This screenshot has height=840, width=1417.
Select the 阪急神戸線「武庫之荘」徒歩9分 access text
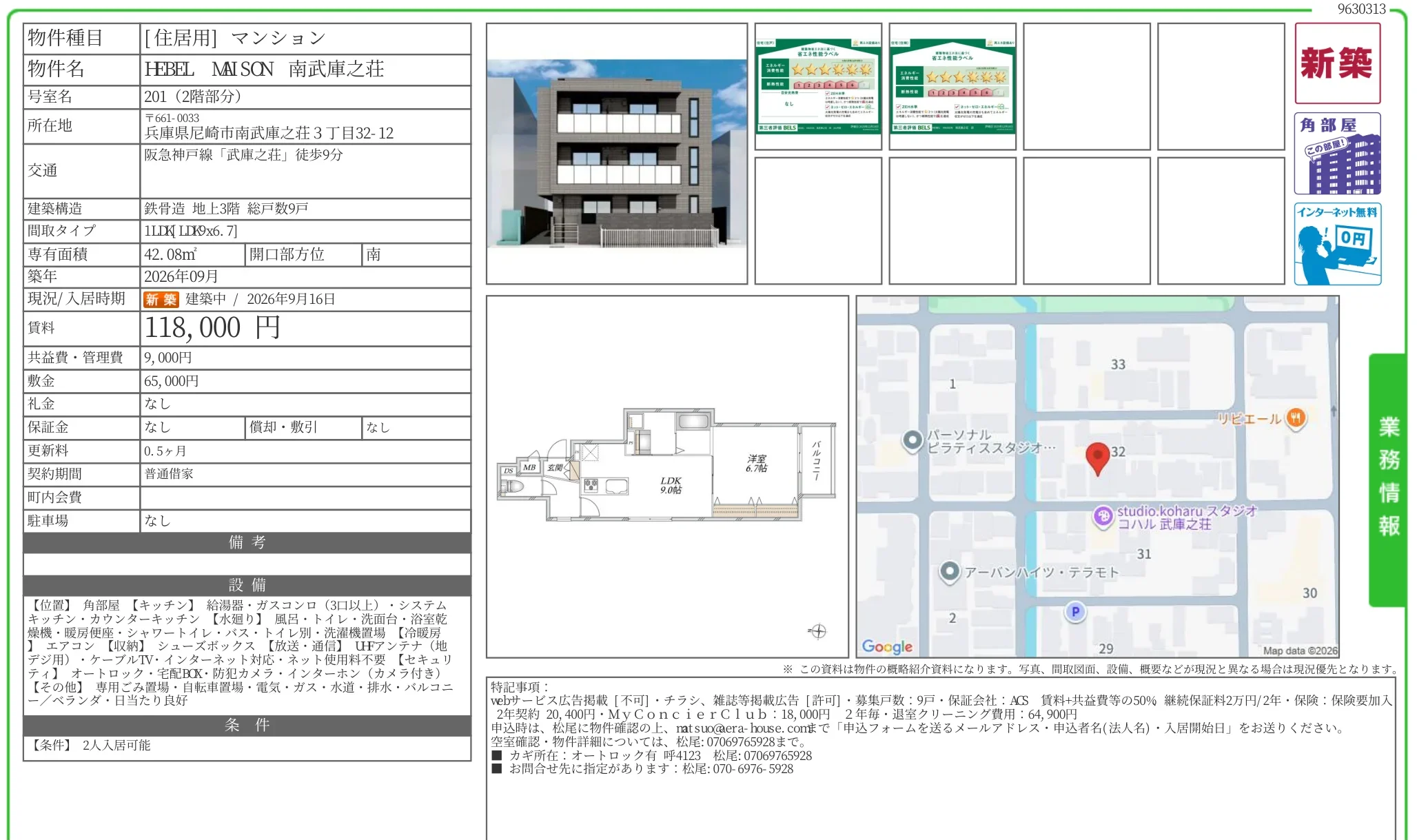pos(243,155)
